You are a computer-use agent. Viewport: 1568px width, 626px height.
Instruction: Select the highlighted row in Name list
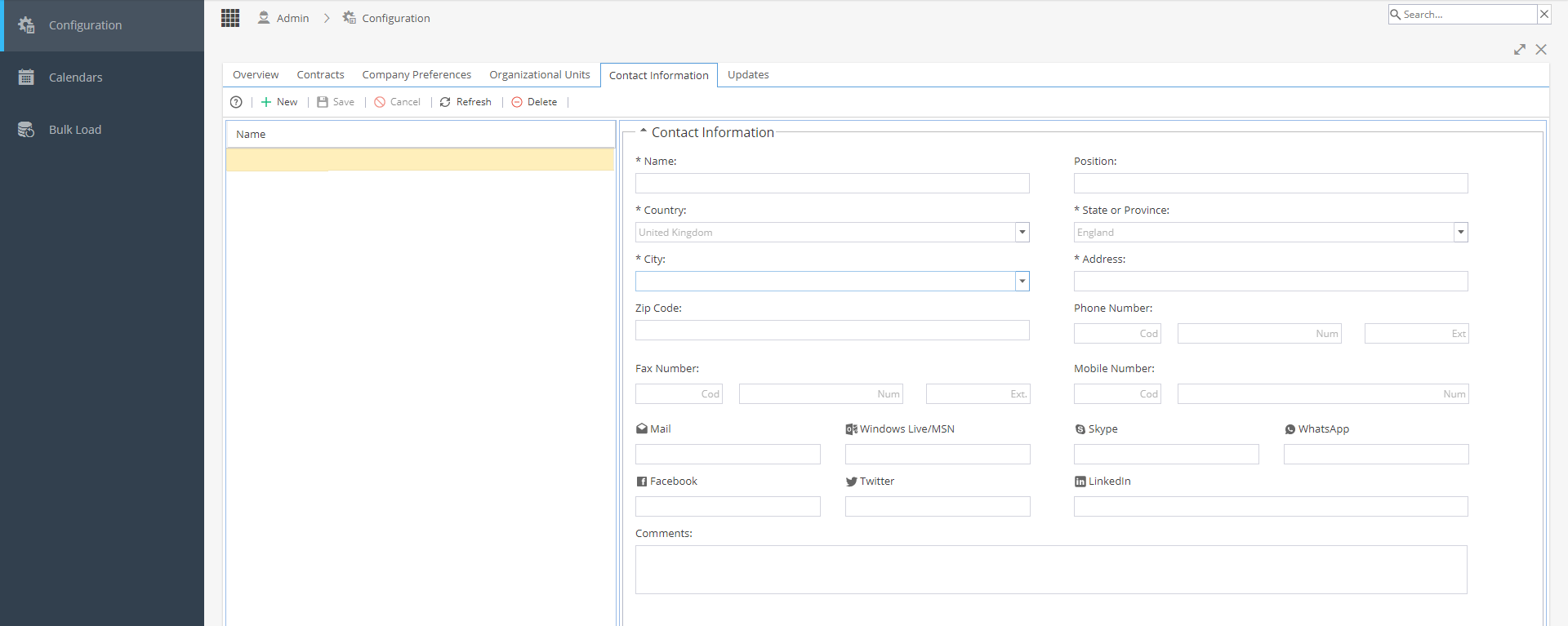(420, 159)
